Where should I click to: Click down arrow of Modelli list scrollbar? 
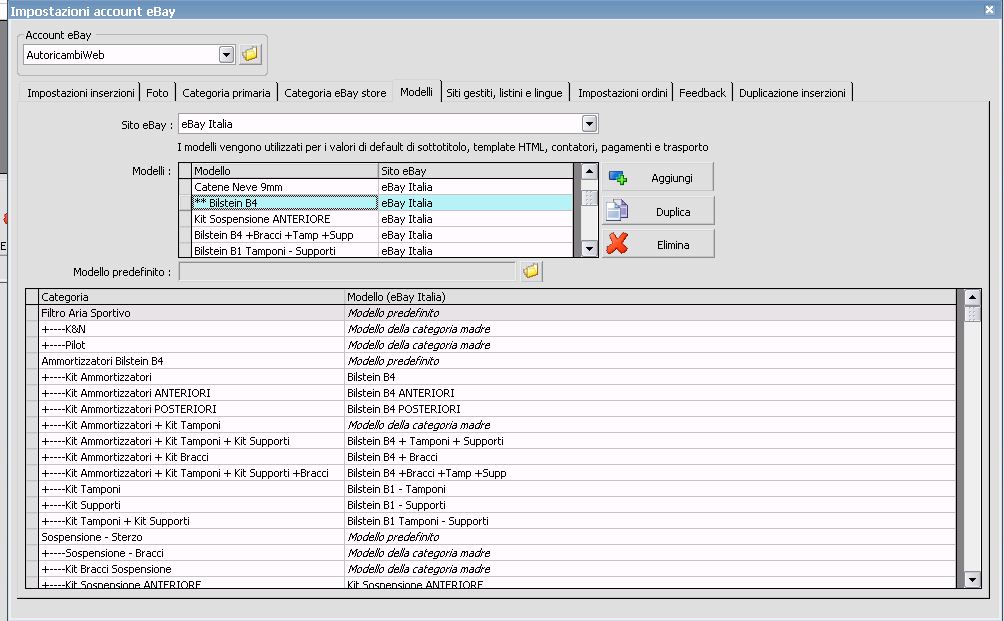point(589,248)
